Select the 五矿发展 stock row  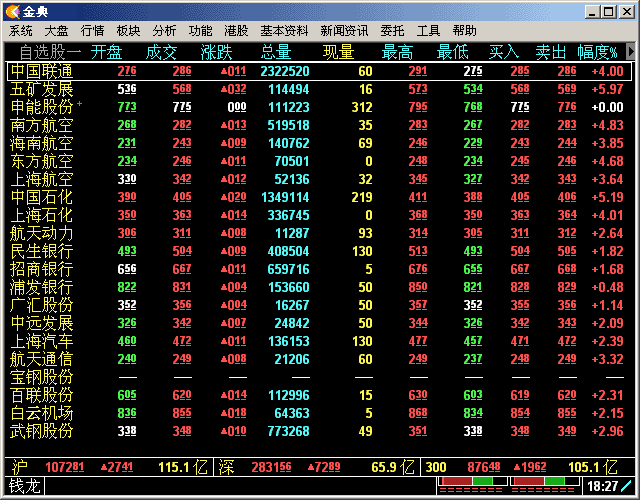click(x=319, y=89)
